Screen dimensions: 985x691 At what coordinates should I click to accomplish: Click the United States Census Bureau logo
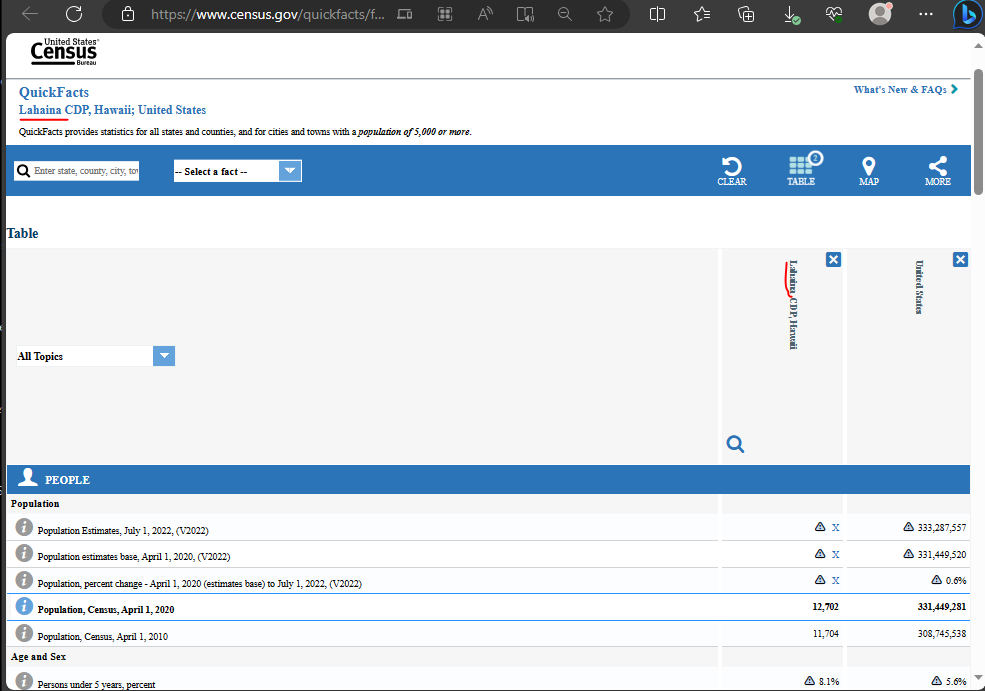click(x=65, y=52)
